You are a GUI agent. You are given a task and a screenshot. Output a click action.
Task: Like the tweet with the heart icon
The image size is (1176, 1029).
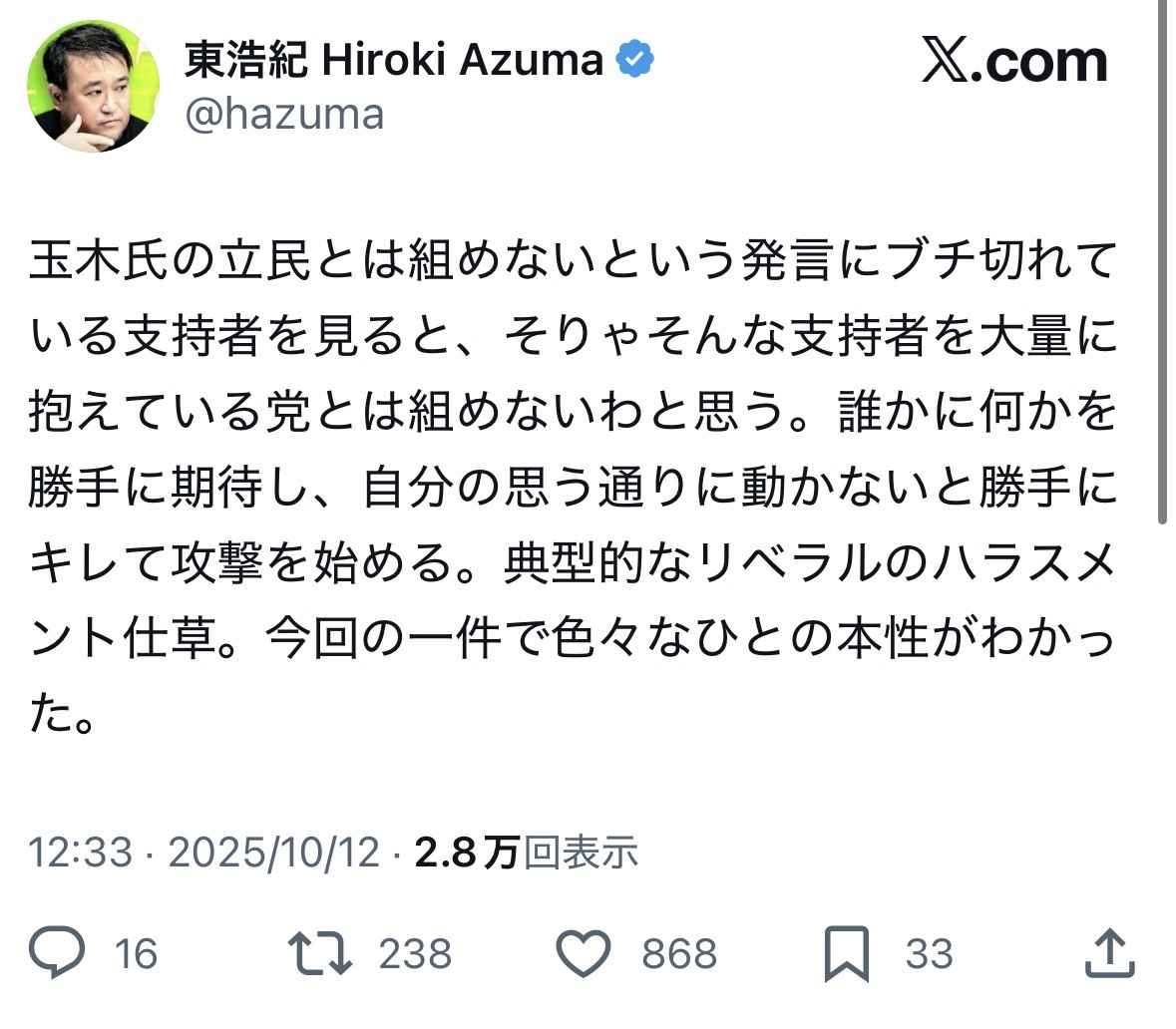tap(582, 953)
